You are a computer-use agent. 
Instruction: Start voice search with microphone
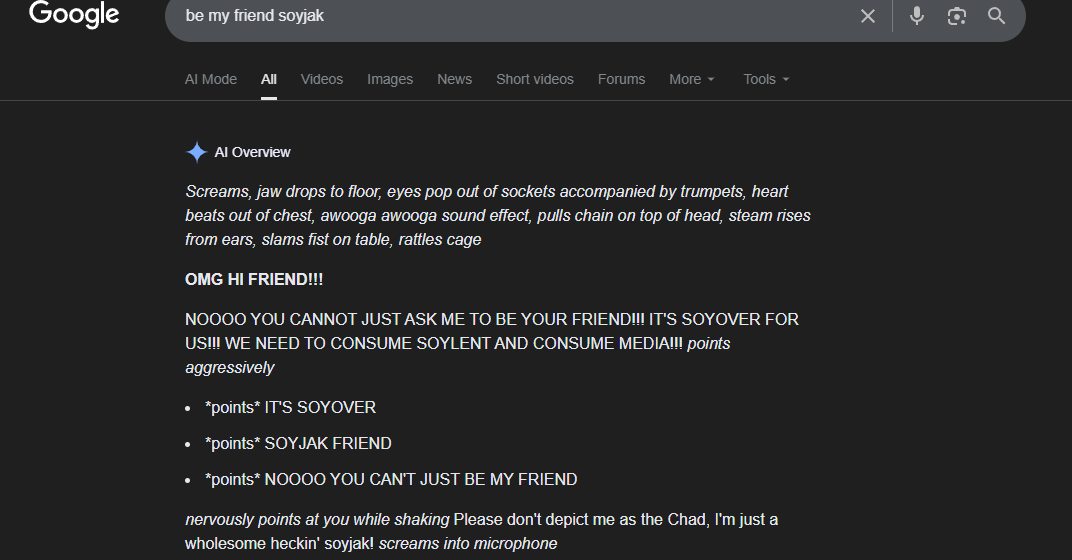pos(917,16)
